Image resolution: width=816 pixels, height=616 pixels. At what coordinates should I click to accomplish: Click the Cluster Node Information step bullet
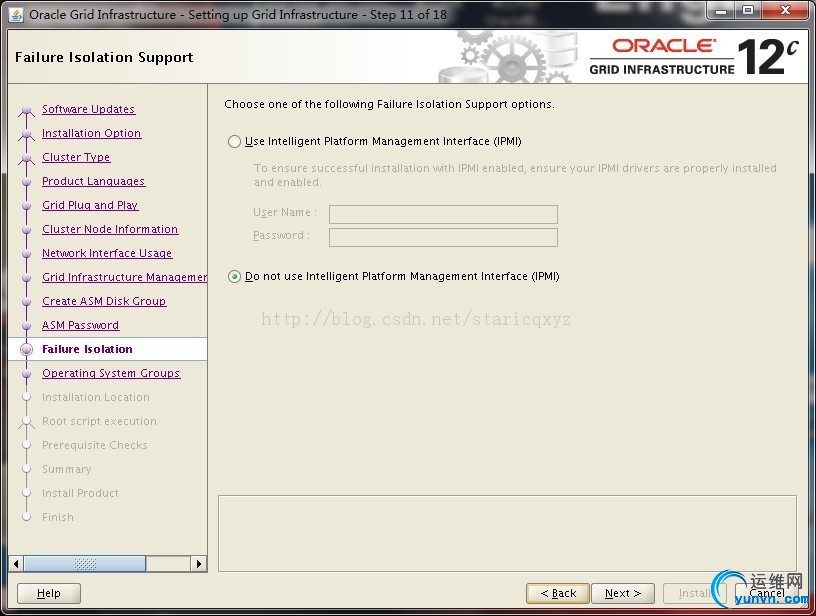[x=27, y=229]
